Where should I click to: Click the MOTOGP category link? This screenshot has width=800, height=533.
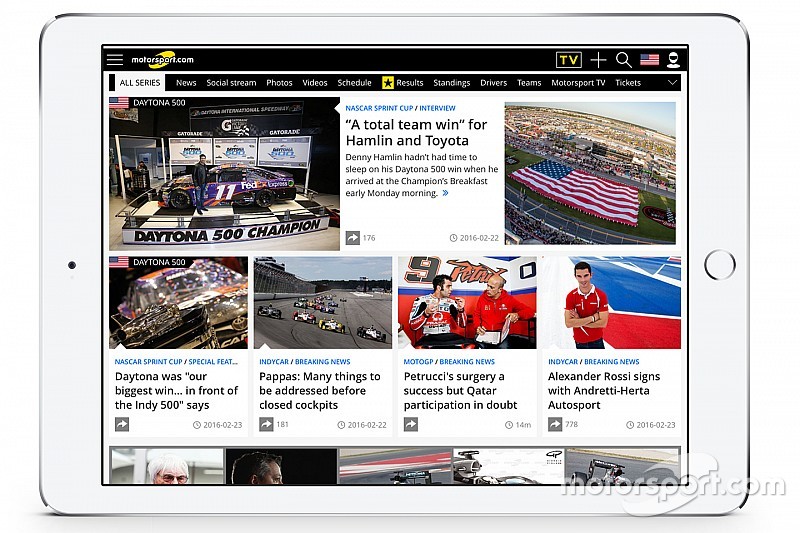(418, 362)
